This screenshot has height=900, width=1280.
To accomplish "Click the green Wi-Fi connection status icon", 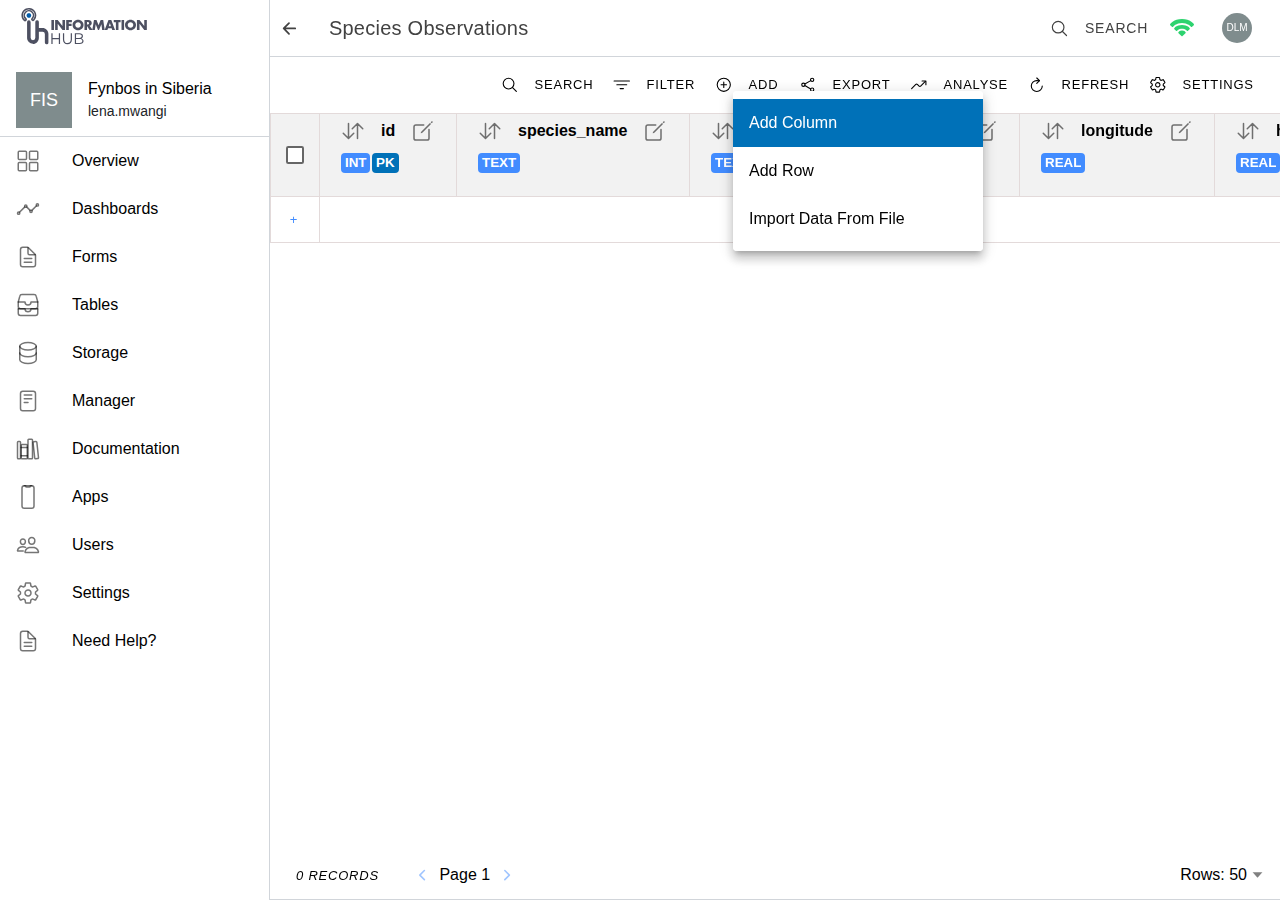I will pyautogui.click(x=1182, y=28).
